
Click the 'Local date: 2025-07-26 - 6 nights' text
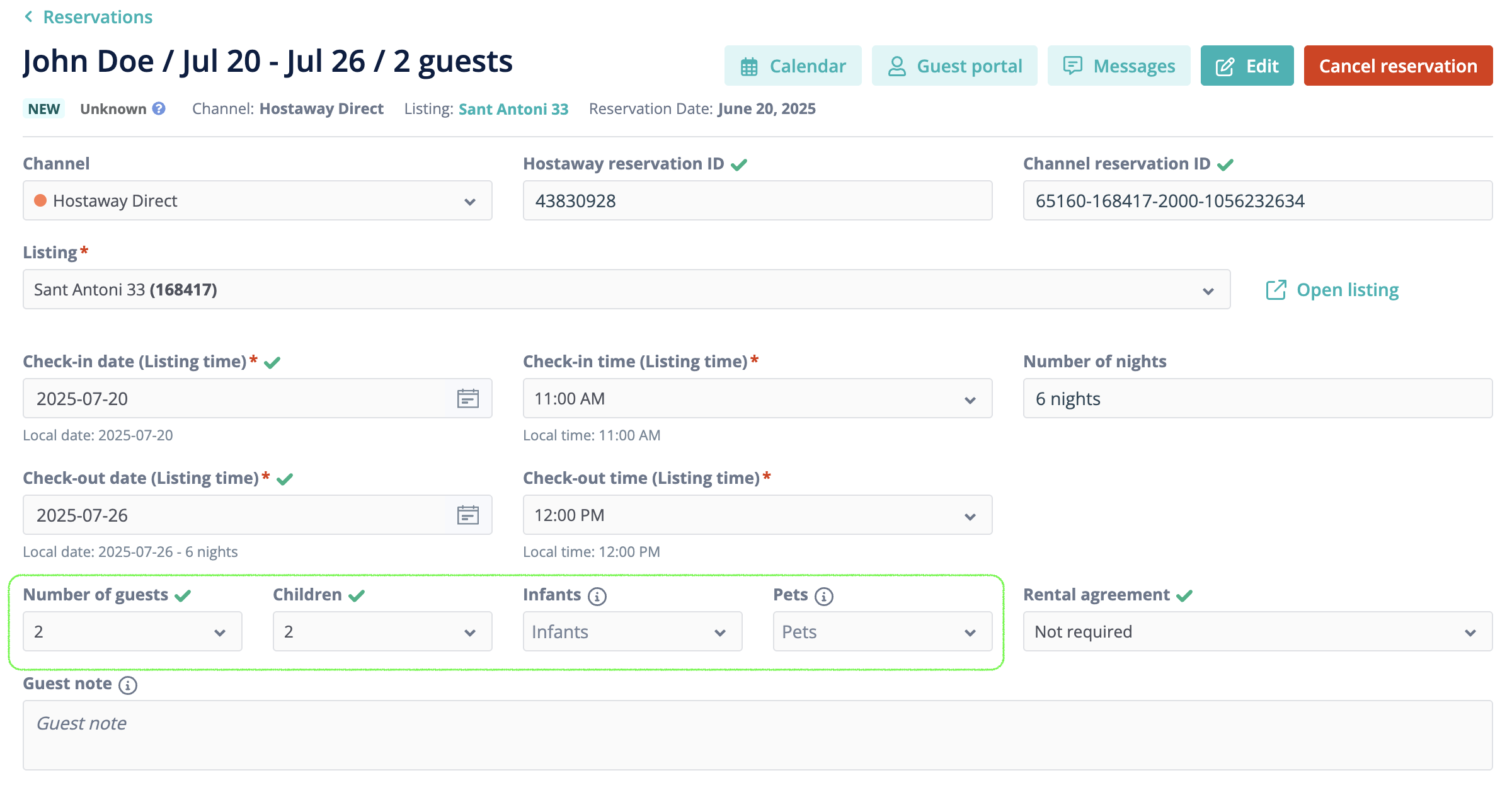tap(130, 552)
